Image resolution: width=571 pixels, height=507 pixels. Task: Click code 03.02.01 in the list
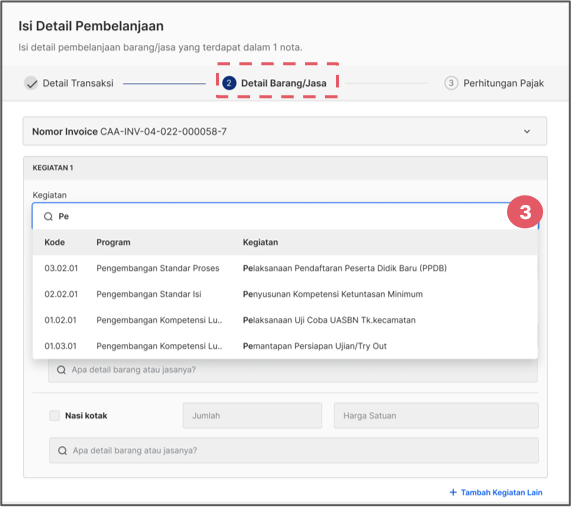[x=61, y=268]
